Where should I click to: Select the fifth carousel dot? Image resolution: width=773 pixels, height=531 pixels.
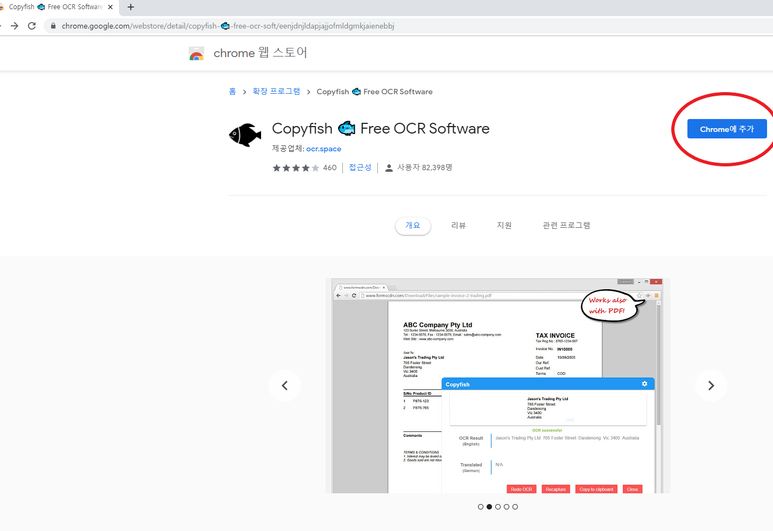(x=515, y=506)
